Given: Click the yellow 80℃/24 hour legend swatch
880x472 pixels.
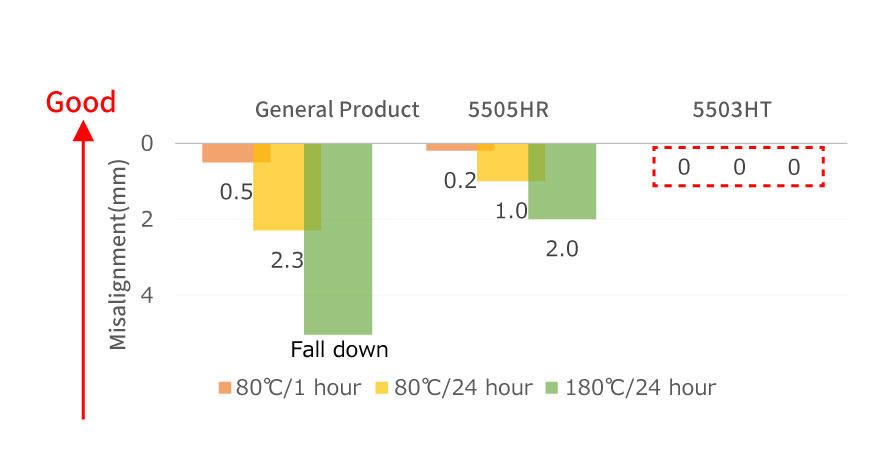Looking at the screenshot, I should [383, 388].
